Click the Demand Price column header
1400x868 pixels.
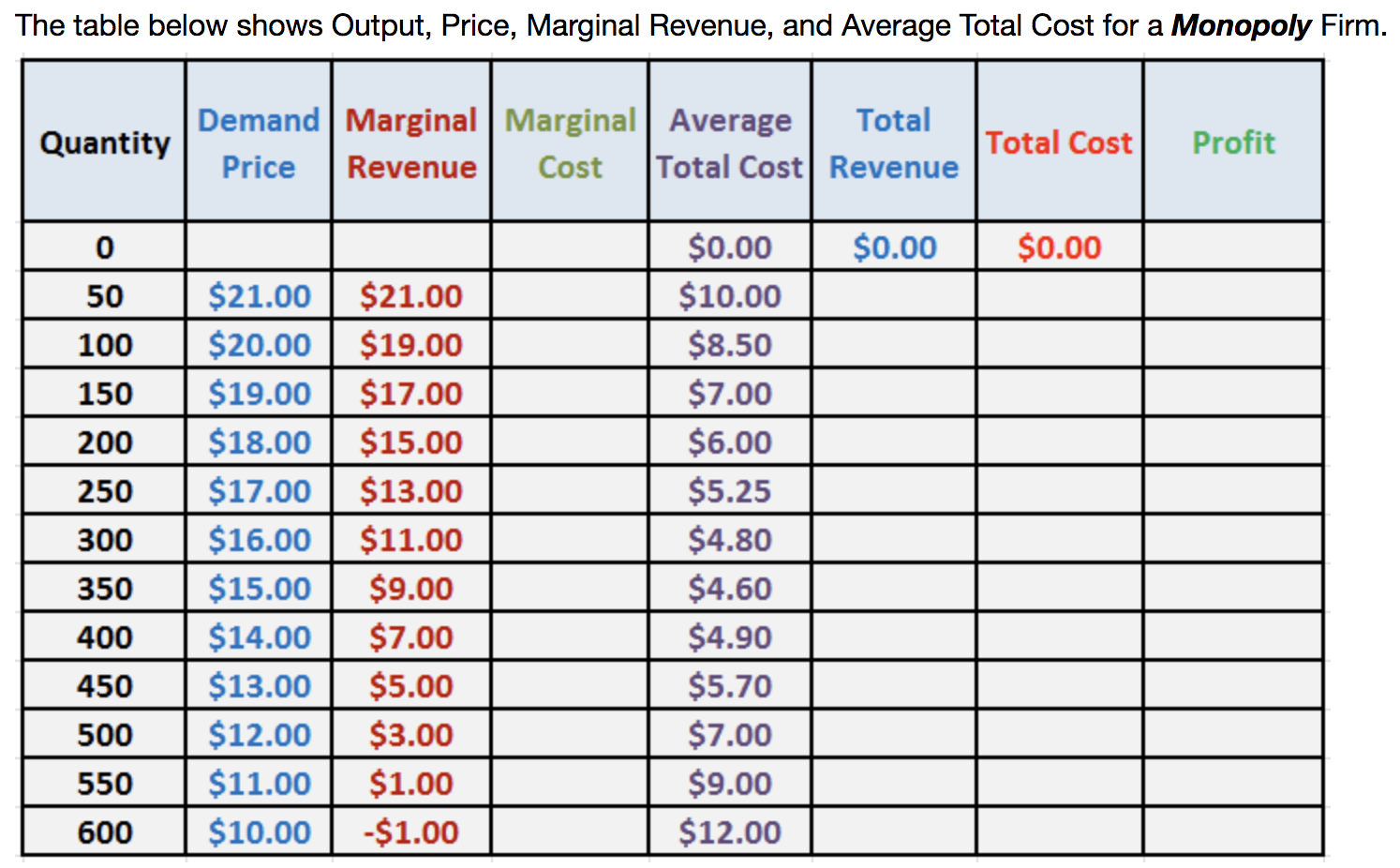[x=258, y=142]
